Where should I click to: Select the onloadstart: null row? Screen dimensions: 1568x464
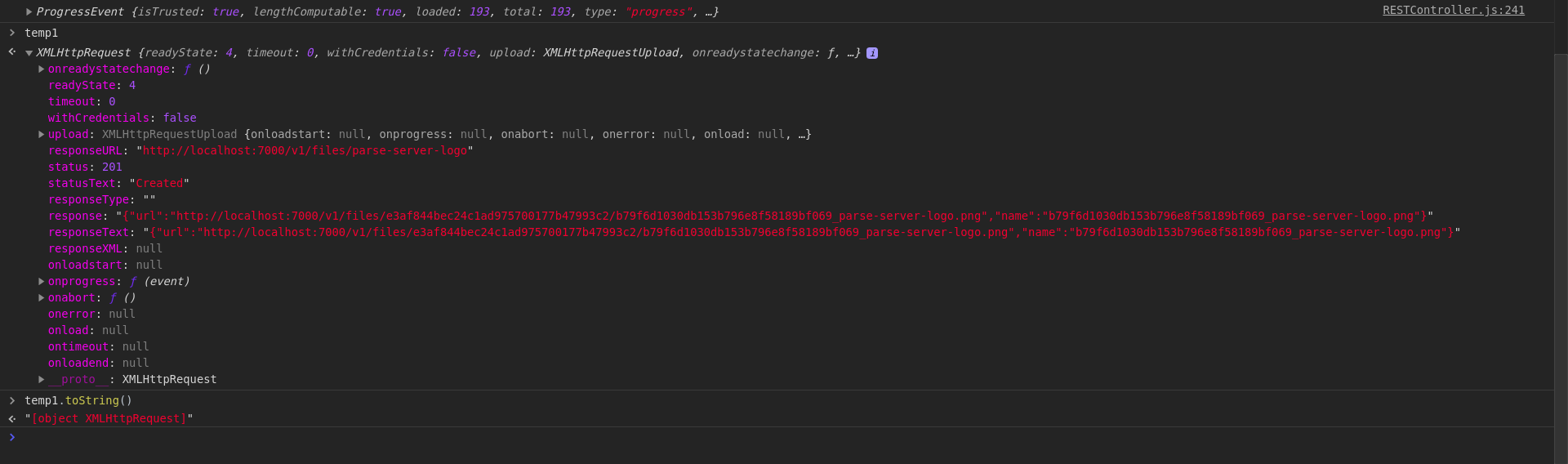tap(105, 265)
